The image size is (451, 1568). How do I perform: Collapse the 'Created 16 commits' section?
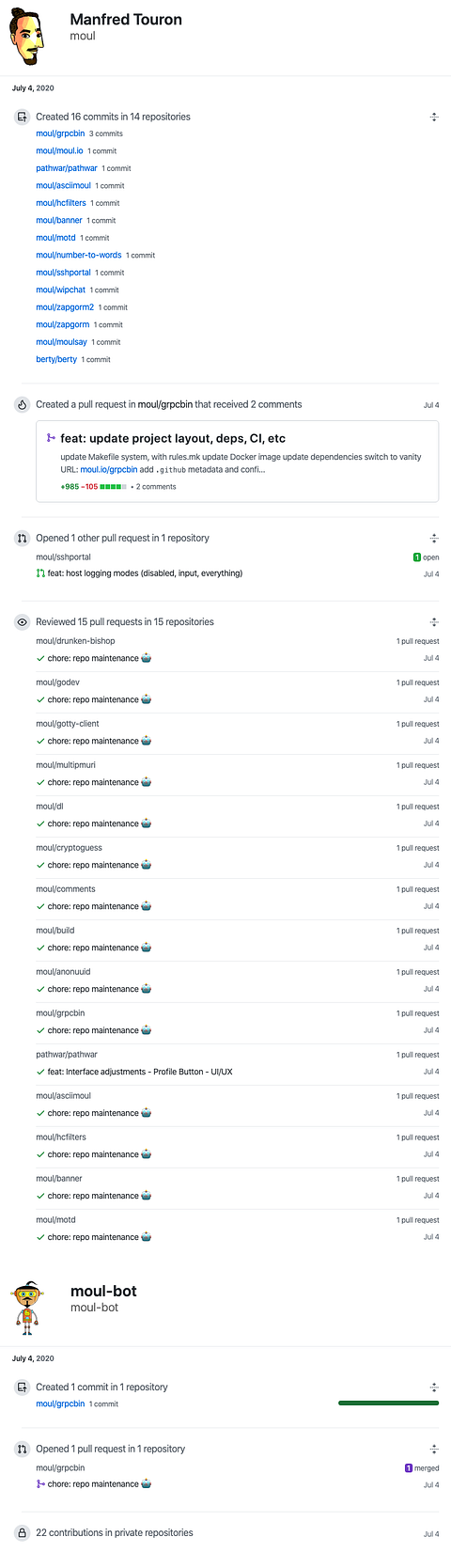tap(434, 117)
